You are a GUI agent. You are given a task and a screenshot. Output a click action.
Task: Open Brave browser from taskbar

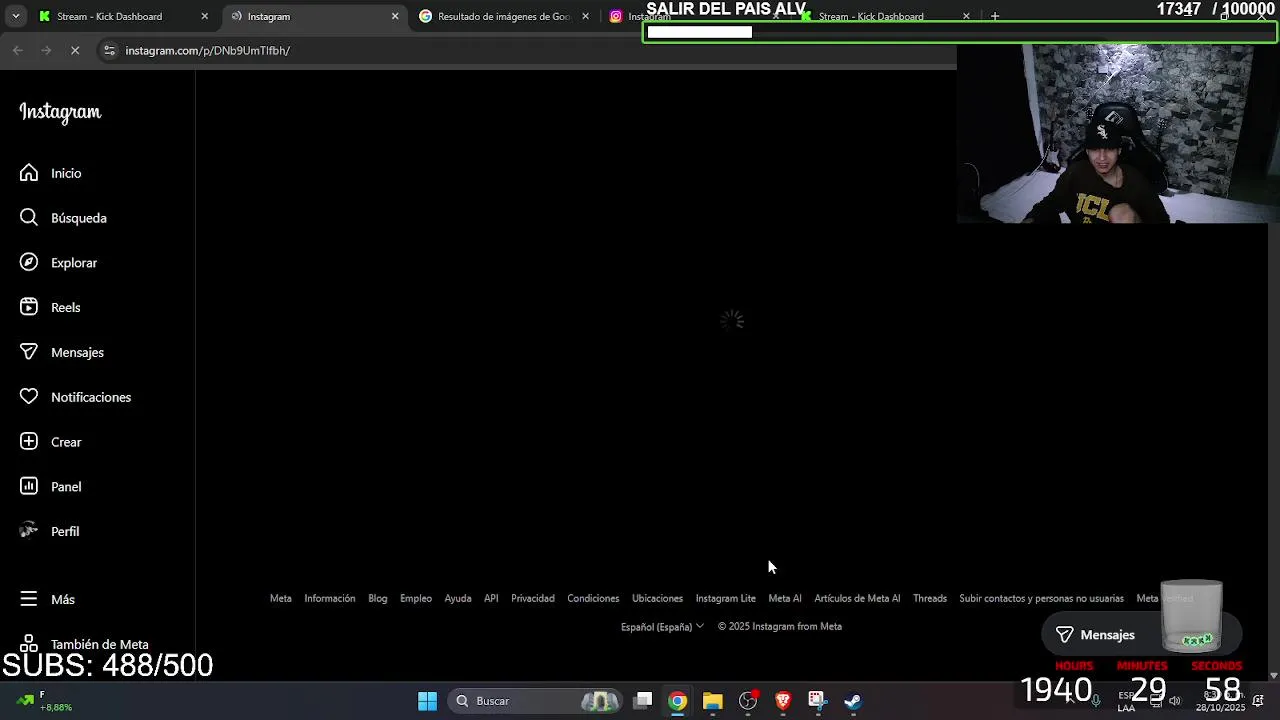tap(783, 701)
